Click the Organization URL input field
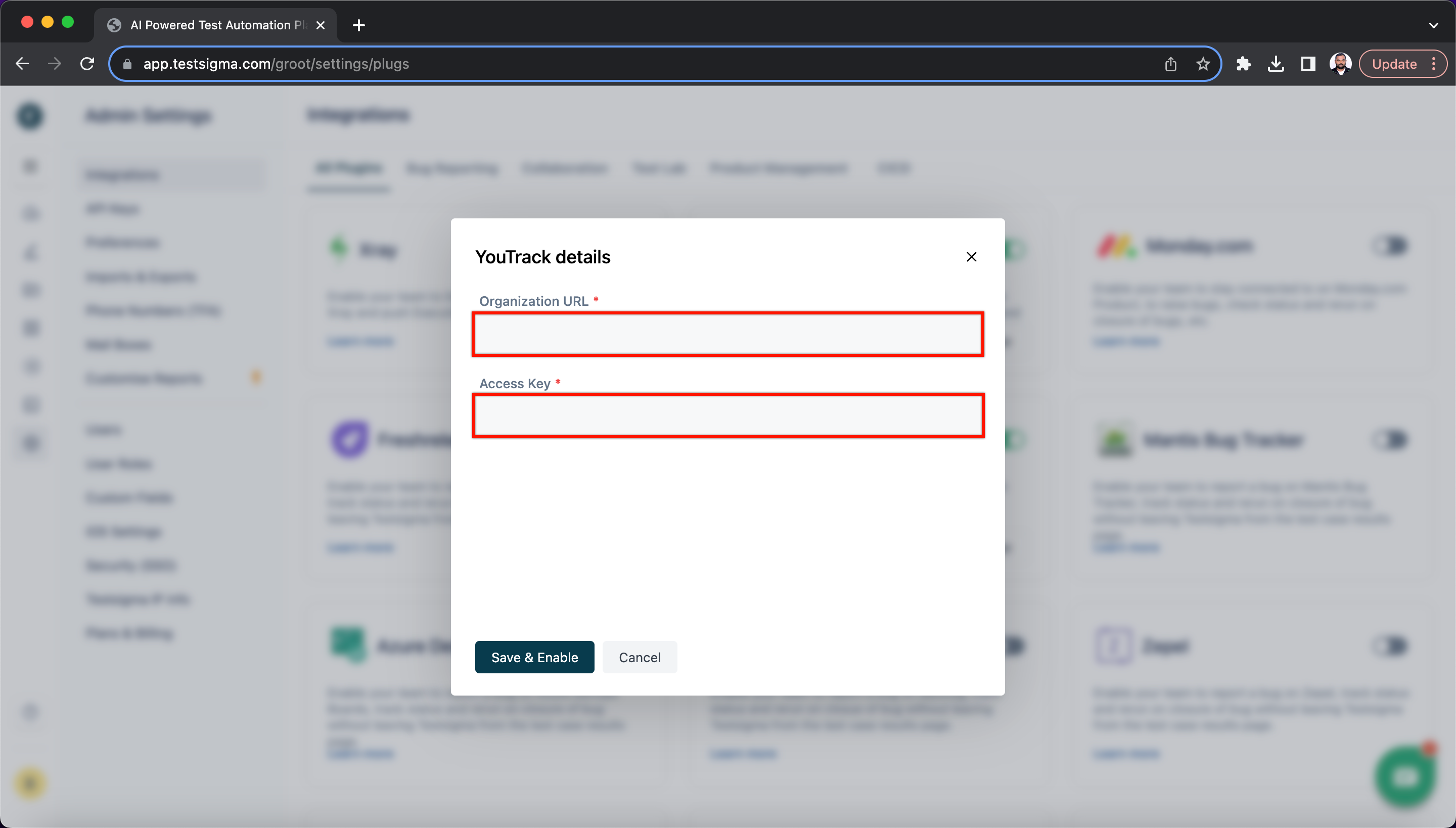 pyautogui.click(x=728, y=335)
